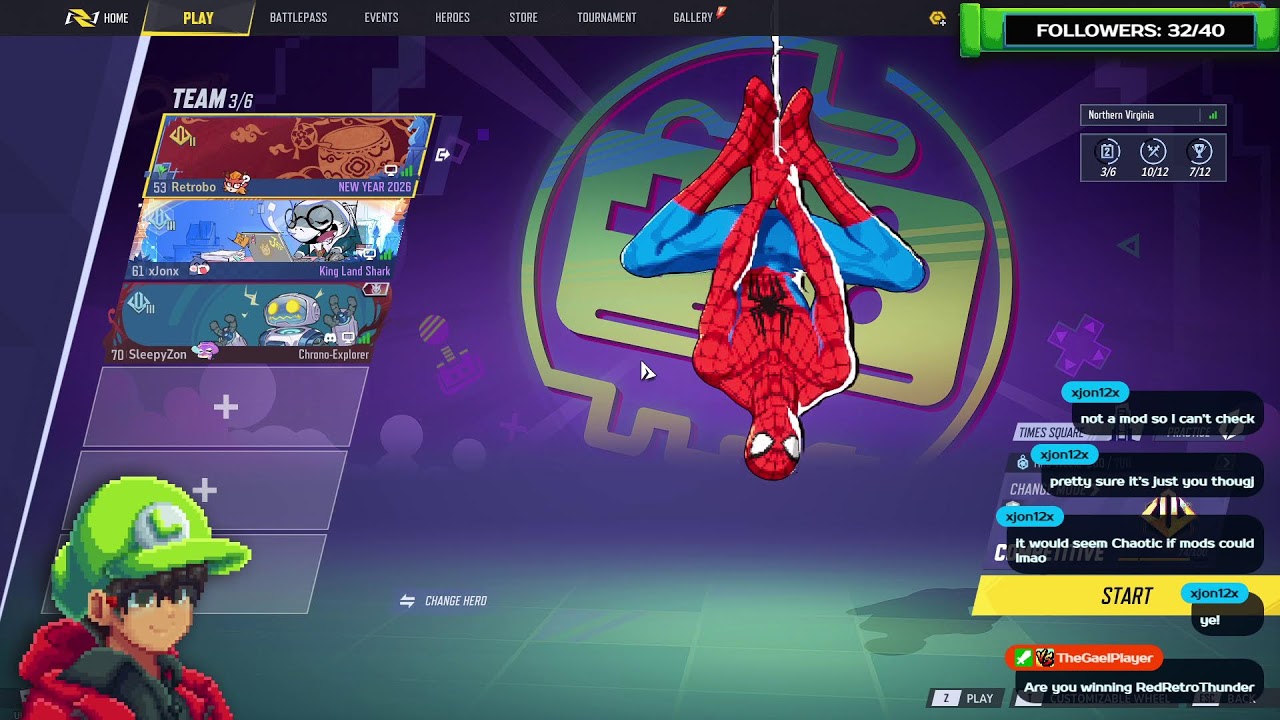Image resolution: width=1280 pixels, height=720 pixels.
Task: Open the HEROES tab
Action: pyautogui.click(x=452, y=18)
